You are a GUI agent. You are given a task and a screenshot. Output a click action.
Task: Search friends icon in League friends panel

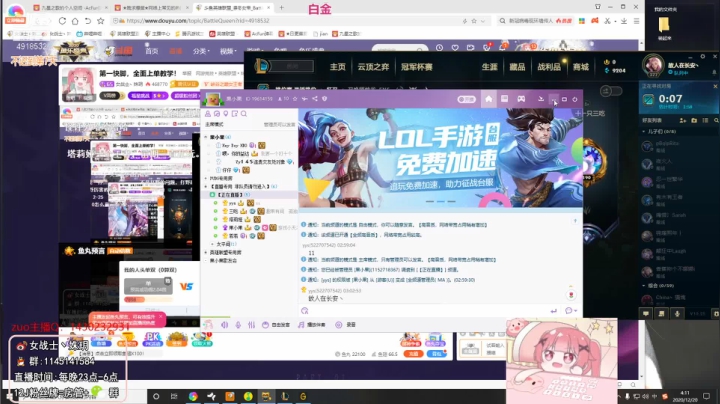pyautogui.click(x=716, y=120)
